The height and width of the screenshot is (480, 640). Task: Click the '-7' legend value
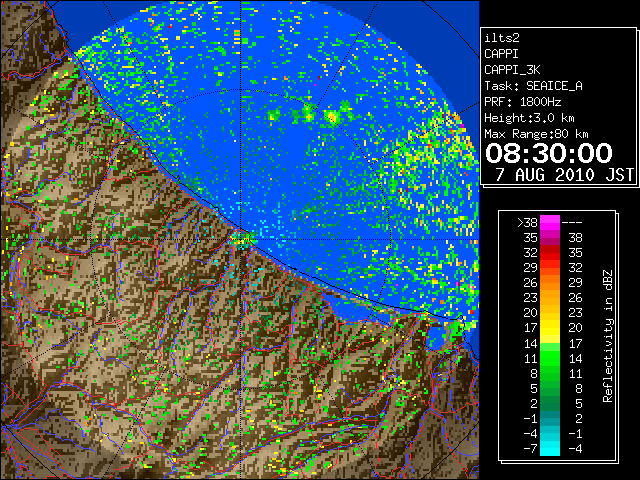click(x=530, y=448)
